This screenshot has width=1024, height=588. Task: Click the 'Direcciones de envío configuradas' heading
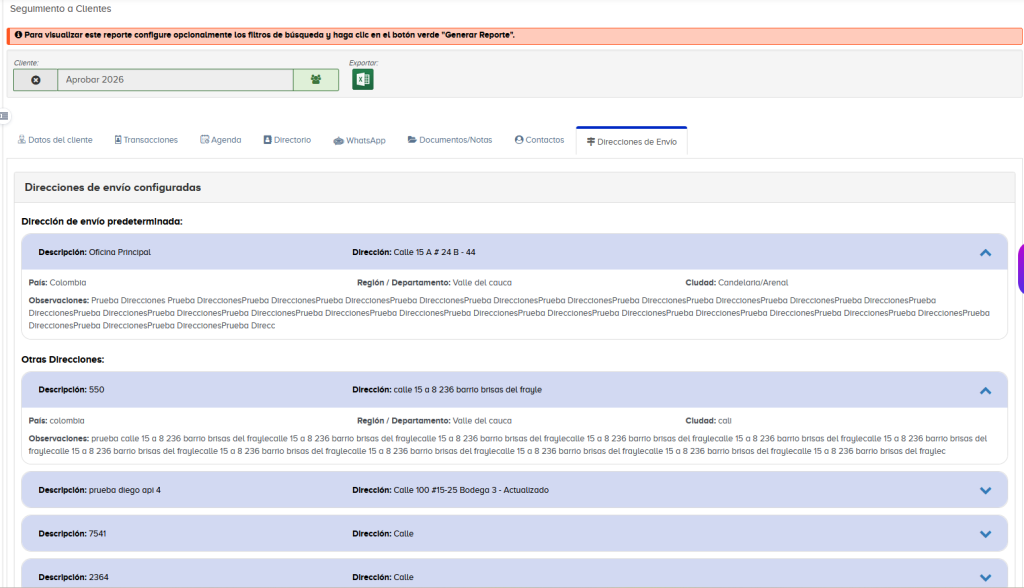(x=113, y=188)
